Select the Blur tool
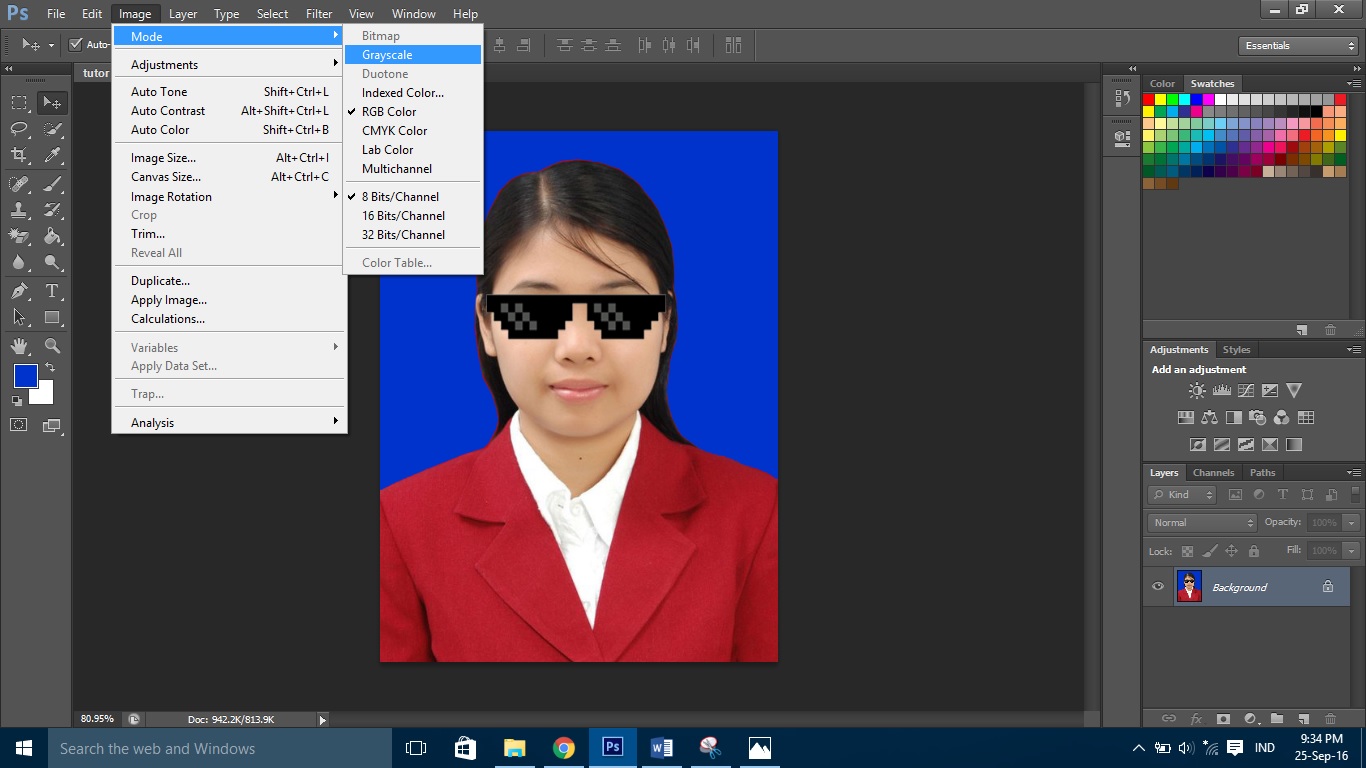1366x768 pixels. pyautogui.click(x=19, y=263)
